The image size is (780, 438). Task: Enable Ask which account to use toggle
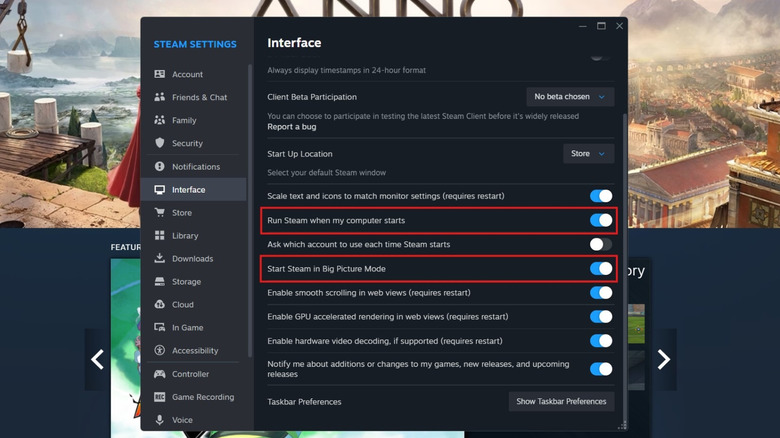point(601,244)
